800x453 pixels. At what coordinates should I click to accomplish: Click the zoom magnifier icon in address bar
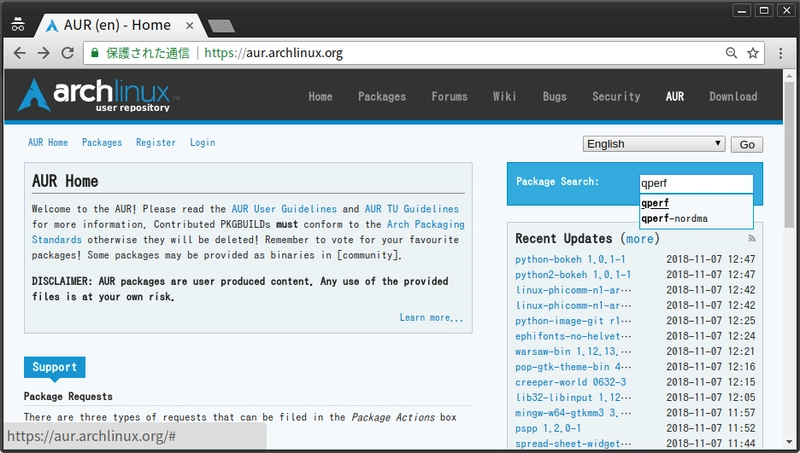[731, 53]
